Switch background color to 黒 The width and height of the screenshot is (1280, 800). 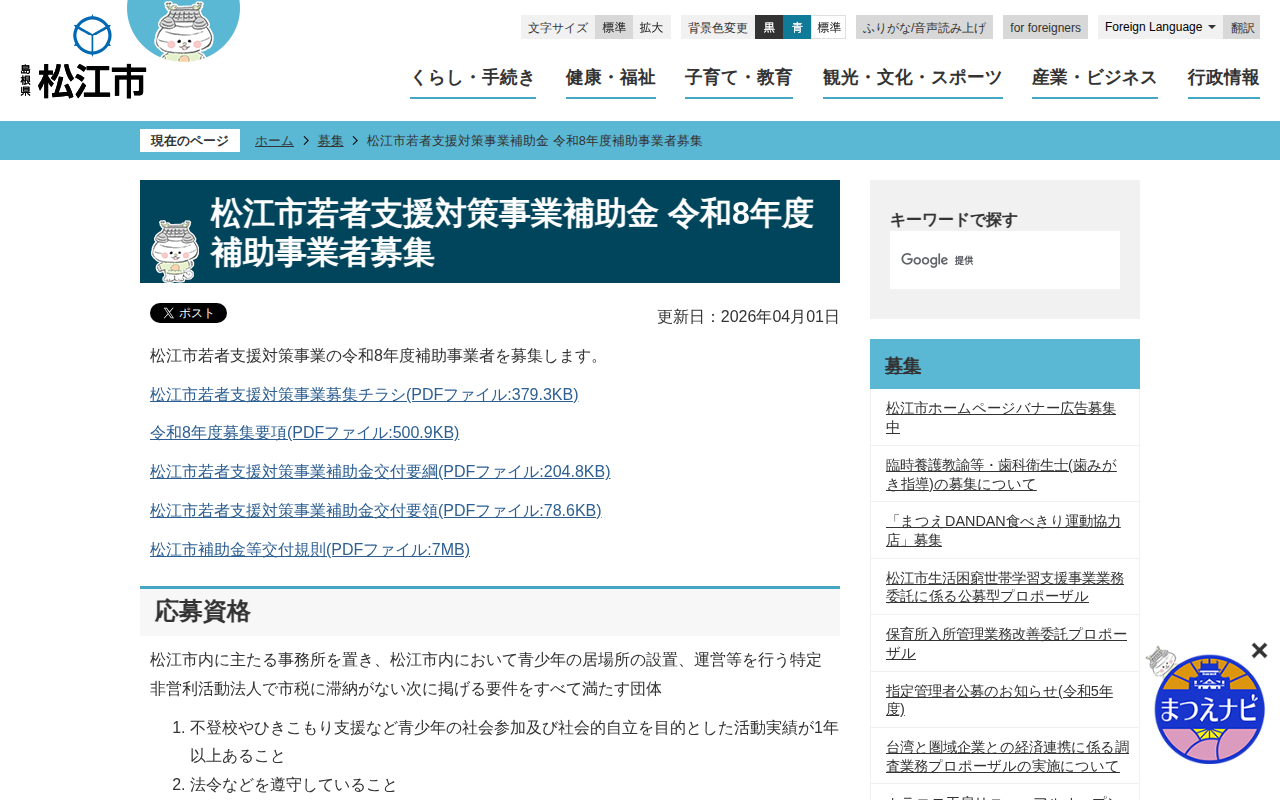pos(769,27)
